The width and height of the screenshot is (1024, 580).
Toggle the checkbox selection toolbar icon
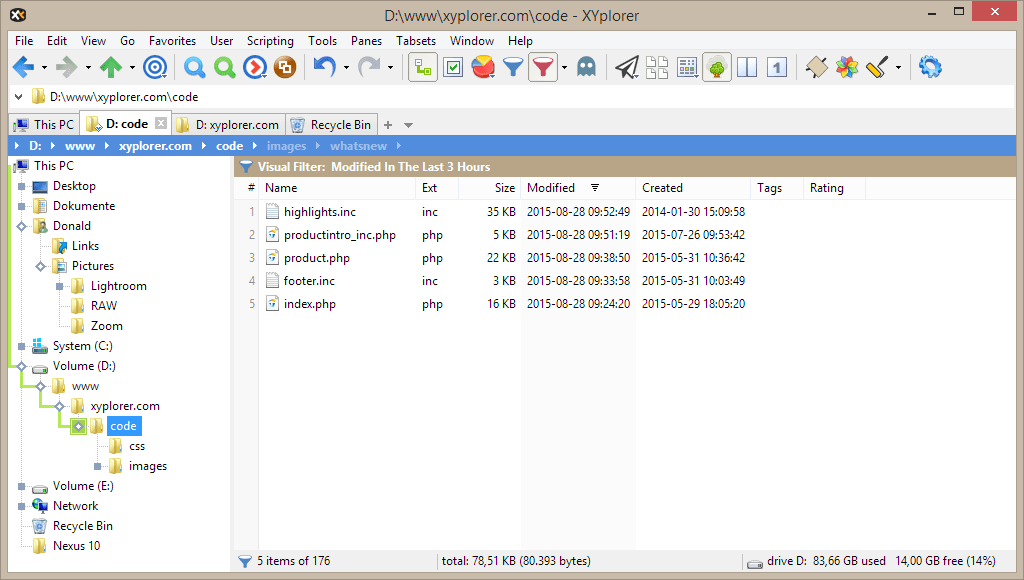pyautogui.click(x=452, y=67)
